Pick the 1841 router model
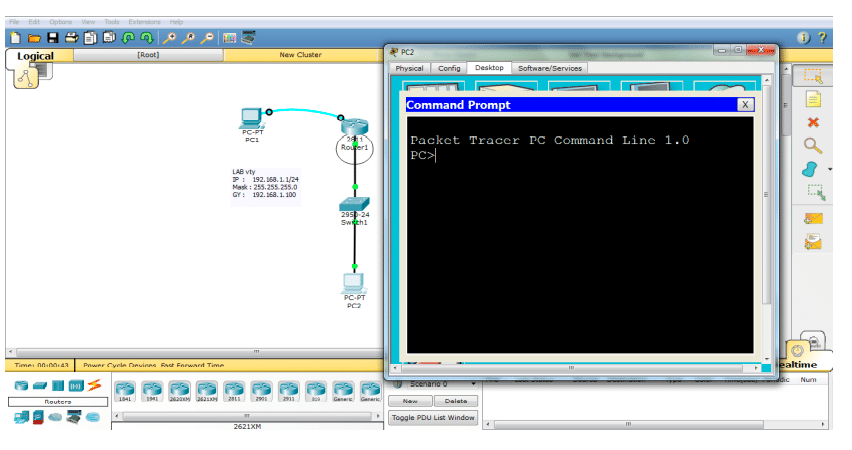This screenshot has height=450, width=852. 125,391
